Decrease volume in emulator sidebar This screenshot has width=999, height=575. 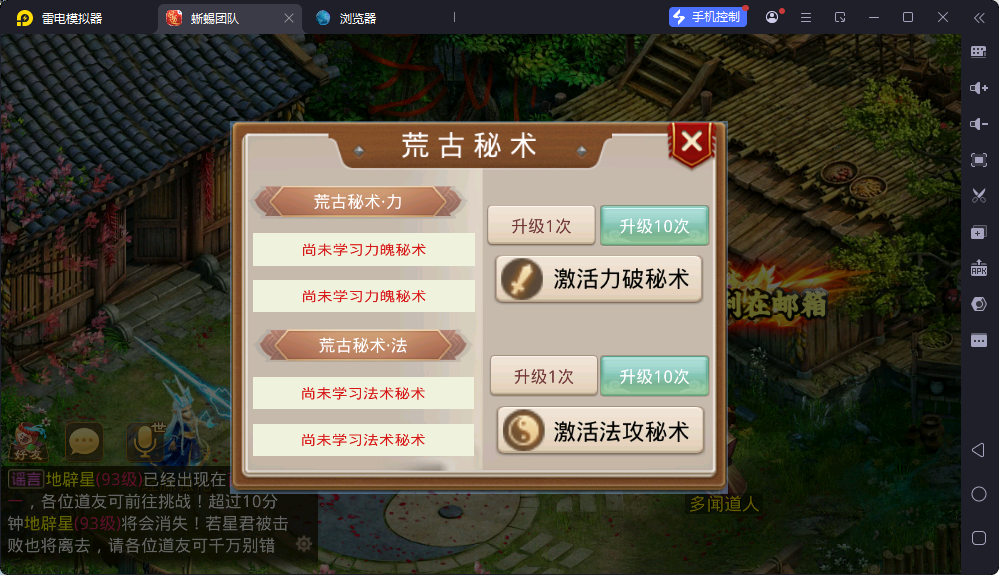[x=979, y=124]
